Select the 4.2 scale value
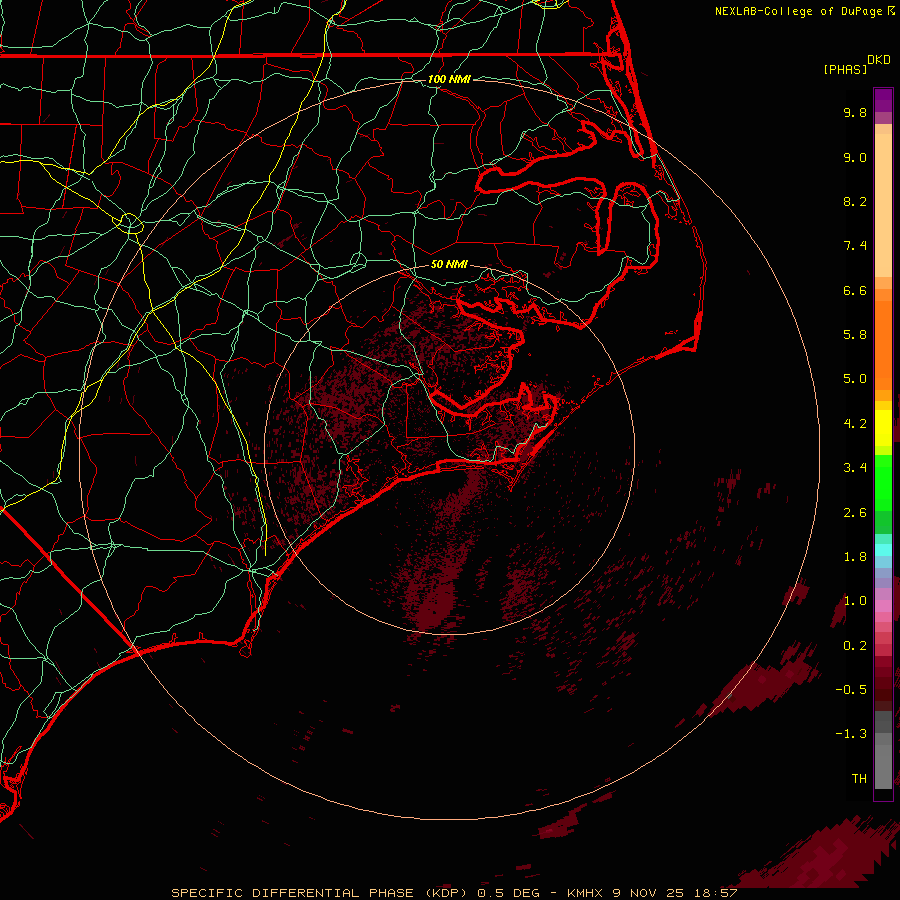Image resolution: width=900 pixels, height=900 pixels. (x=855, y=424)
